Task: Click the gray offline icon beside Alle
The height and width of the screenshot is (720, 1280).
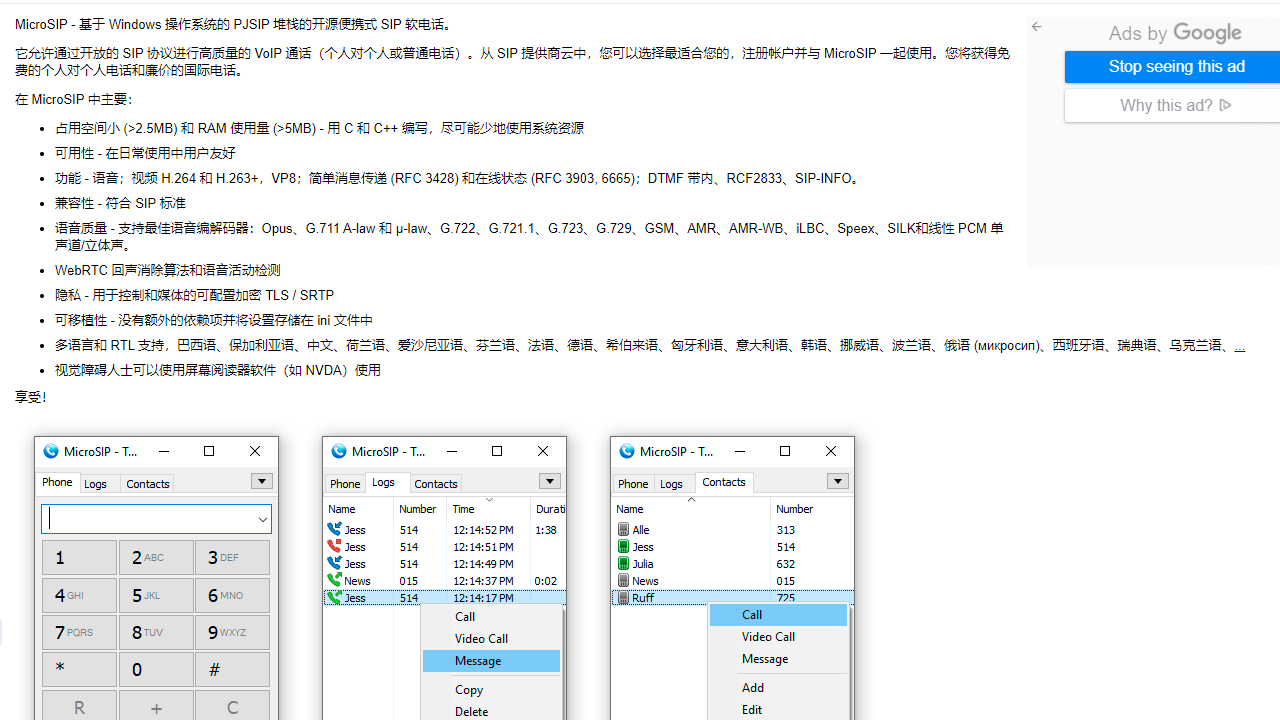Action: [623, 529]
